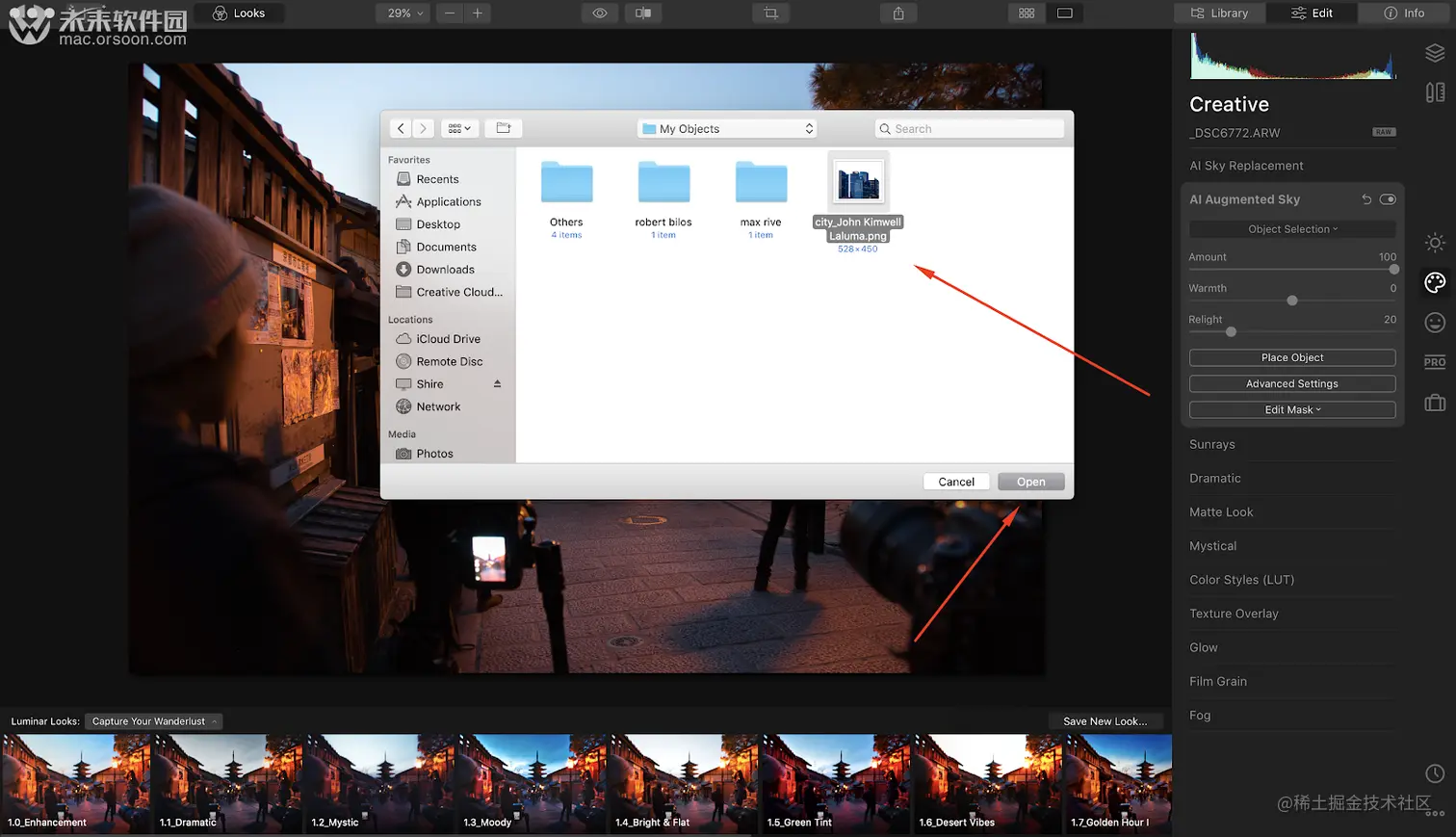1456x837 pixels.
Task: Open the Portrait face icon
Action: [1435, 323]
